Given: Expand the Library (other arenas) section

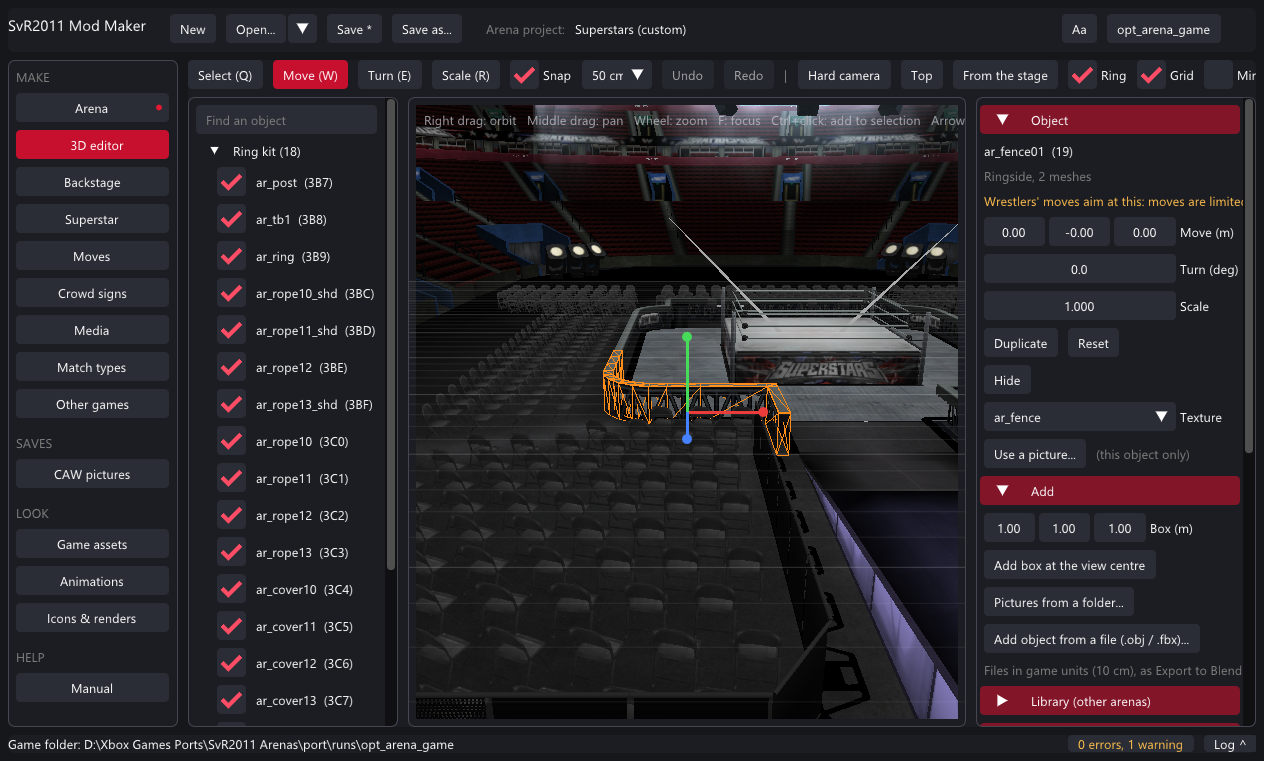Looking at the screenshot, I should tap(1110, 701).
